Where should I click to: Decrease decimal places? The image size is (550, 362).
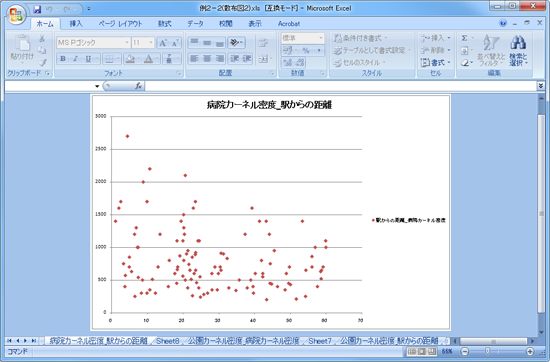pos(300,63)
